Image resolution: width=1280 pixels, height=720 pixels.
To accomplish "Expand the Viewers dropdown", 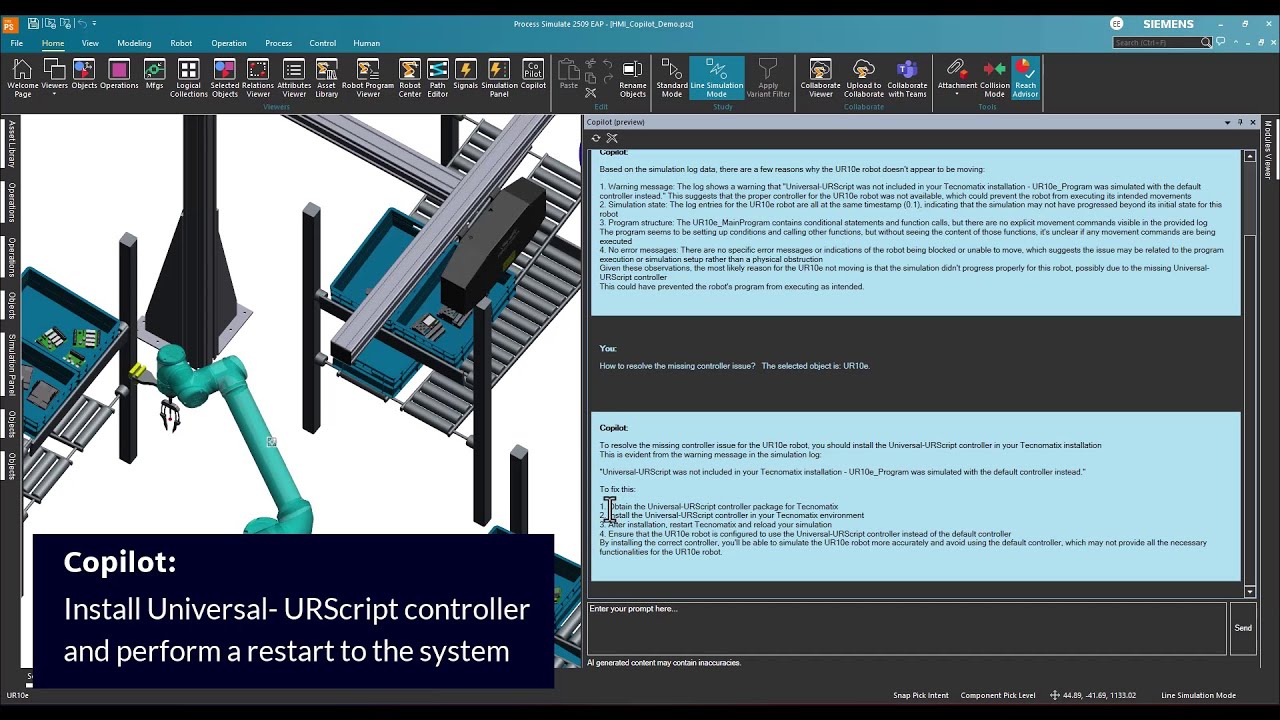I will pos(54,78).
